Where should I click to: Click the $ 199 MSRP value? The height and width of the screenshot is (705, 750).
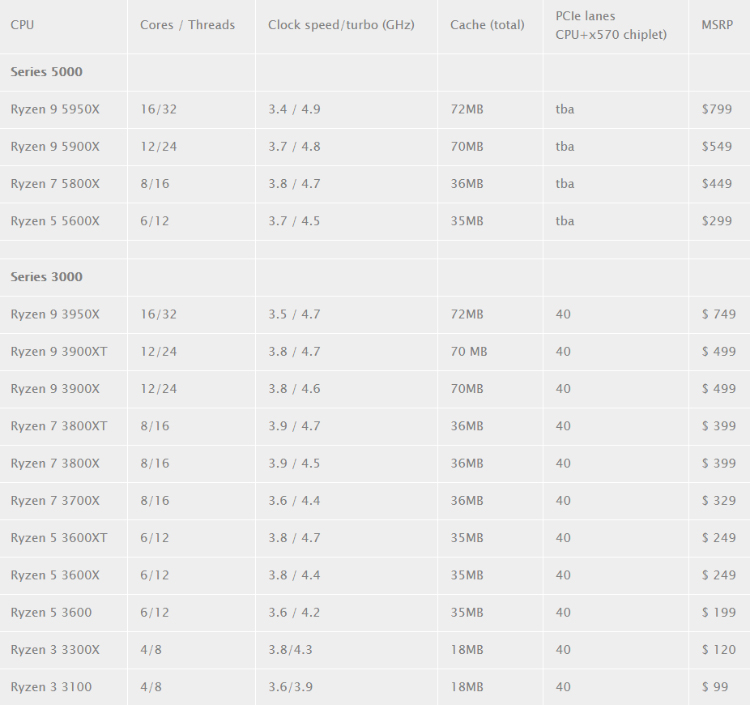(718, 613)
